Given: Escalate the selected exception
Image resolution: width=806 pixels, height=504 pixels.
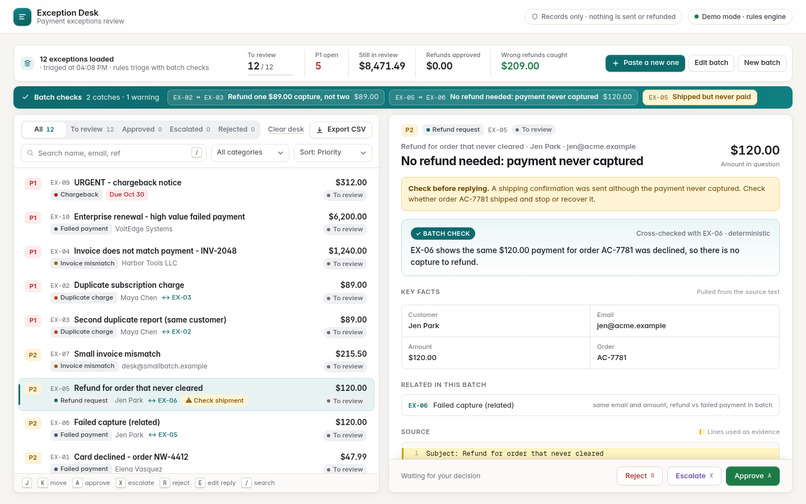Looking at the screenshot, I should point(694,476).
